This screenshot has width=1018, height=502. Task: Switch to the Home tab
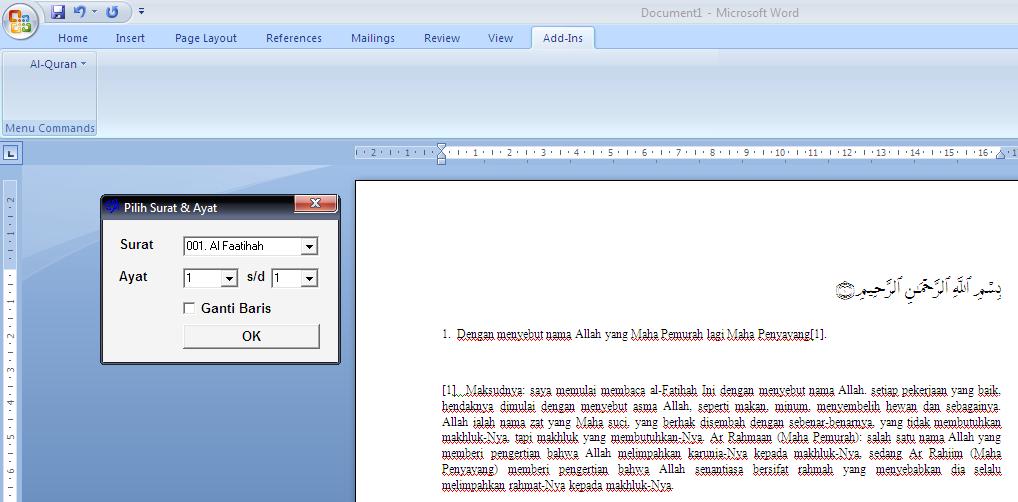click(x=73, y=38)
